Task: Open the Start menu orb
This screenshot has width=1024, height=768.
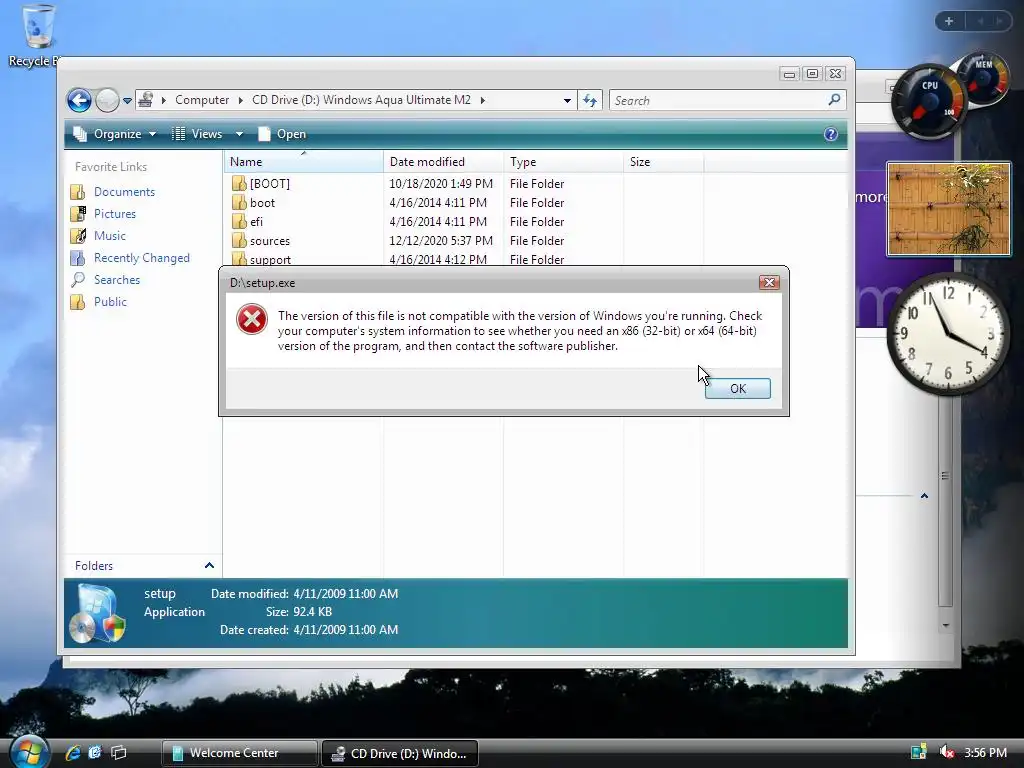Action: pyautogui.click(x=29, y=752)
